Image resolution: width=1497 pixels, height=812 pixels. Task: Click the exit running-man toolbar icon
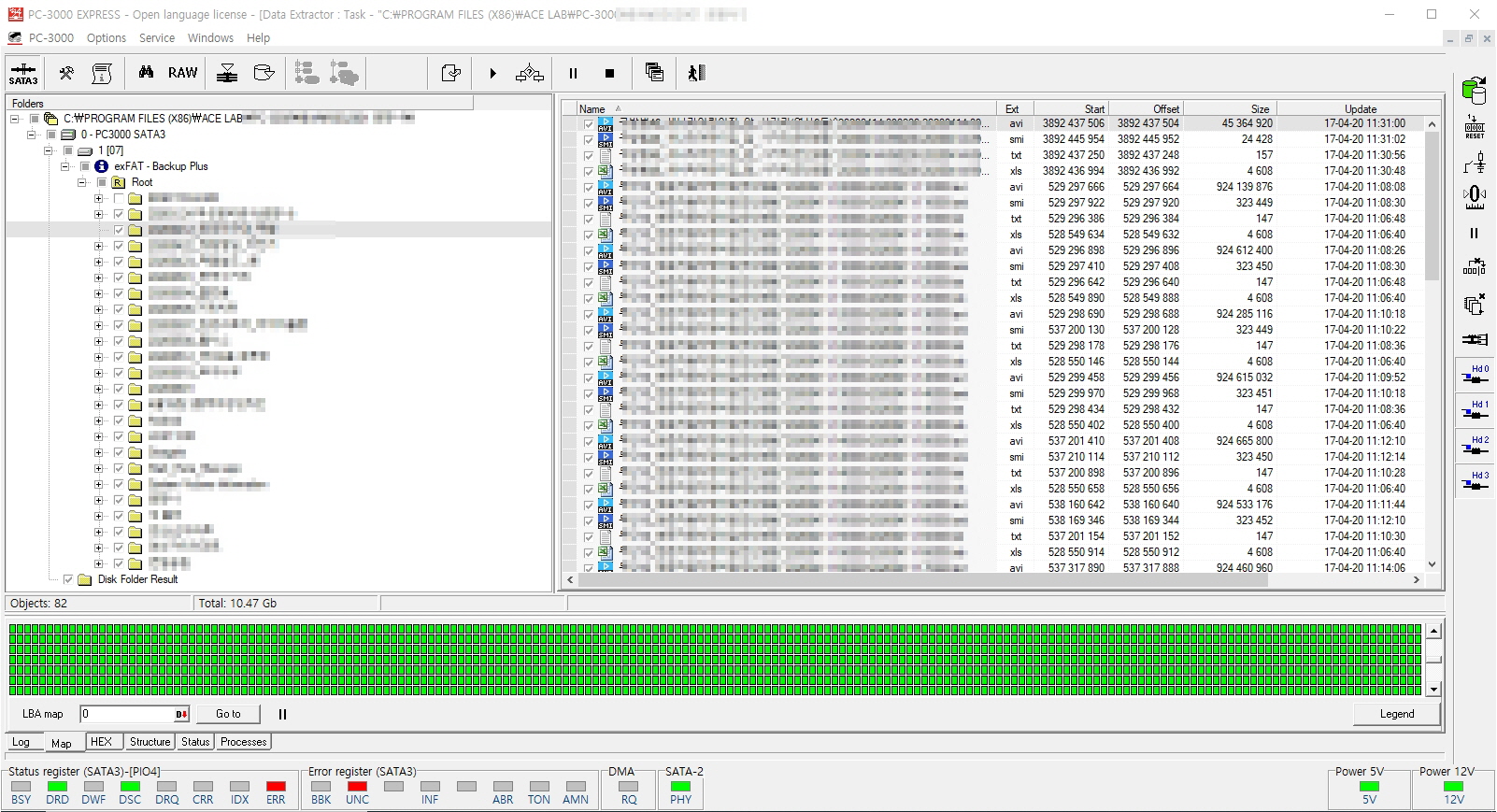(x=696, y=73)
